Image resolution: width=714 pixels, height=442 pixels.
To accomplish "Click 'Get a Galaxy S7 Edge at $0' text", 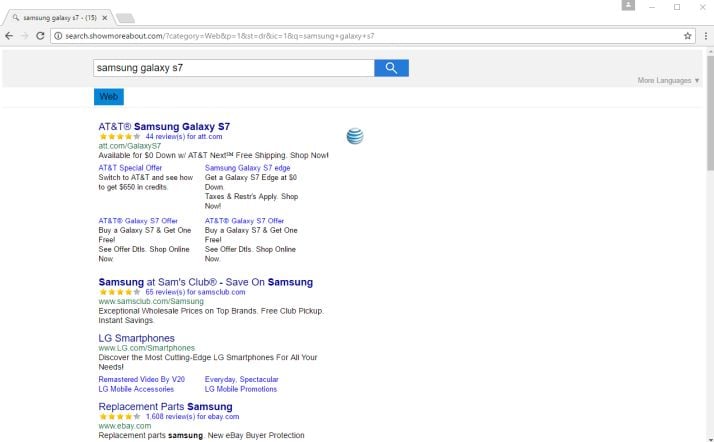I will (x=251, y=178).
